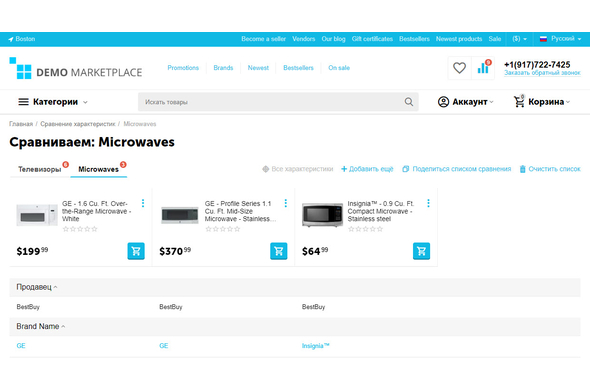590x391 pixels.
Task: Click the Главная breadcrumb
Action: pyautogui.click(x=21, y=124)
